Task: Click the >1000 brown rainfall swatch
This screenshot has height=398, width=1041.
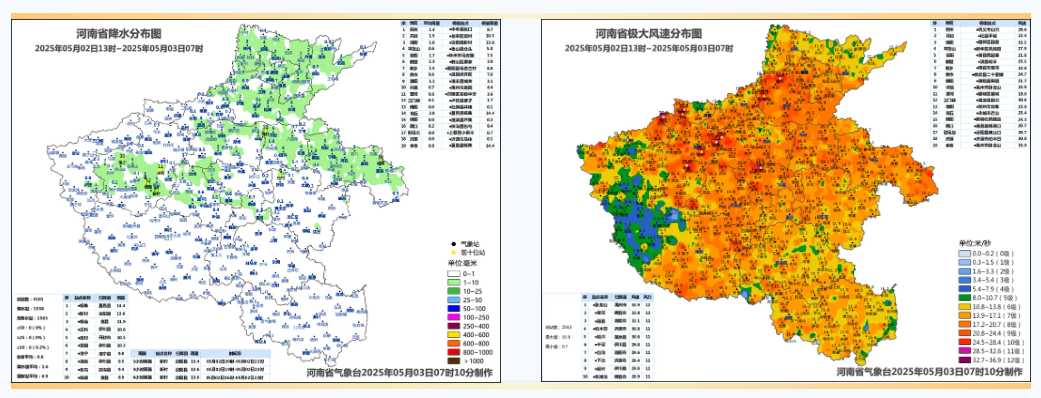Action: (453, 361)
